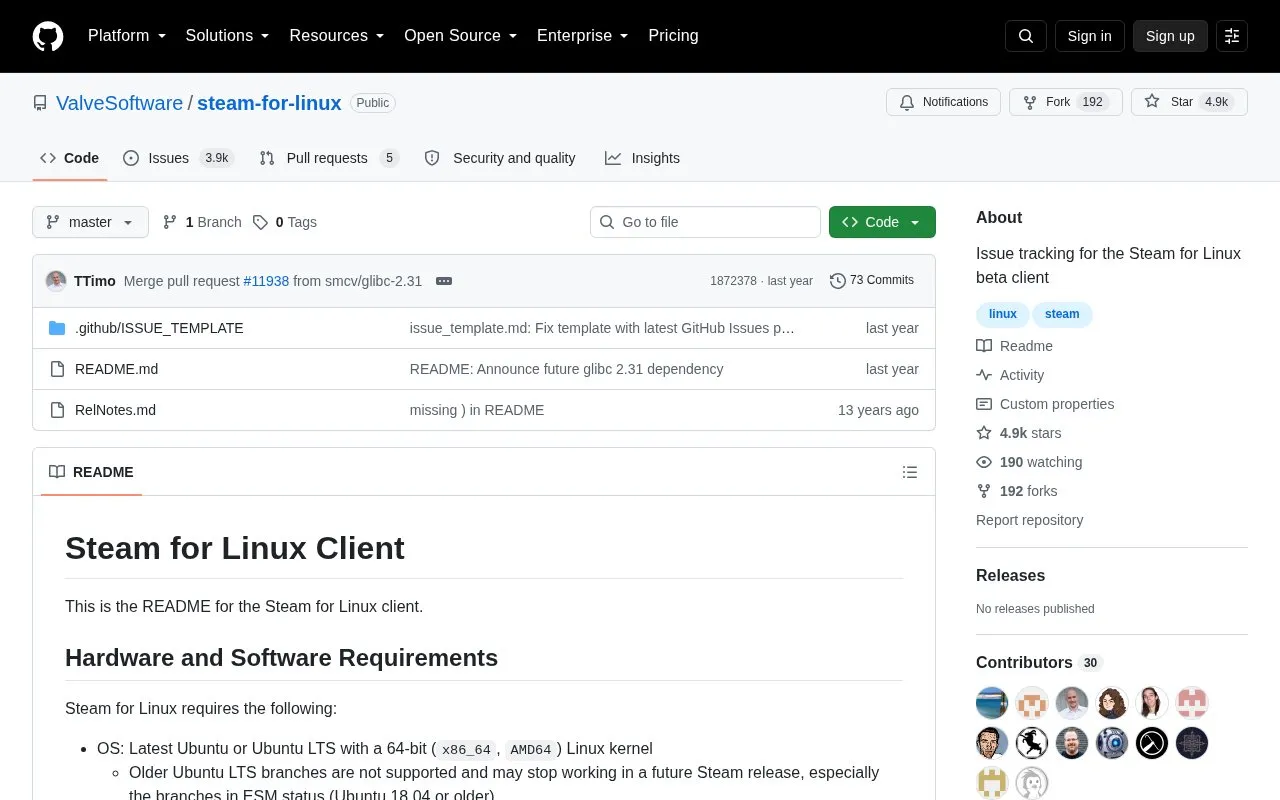Open the README outline list icon

910,472
